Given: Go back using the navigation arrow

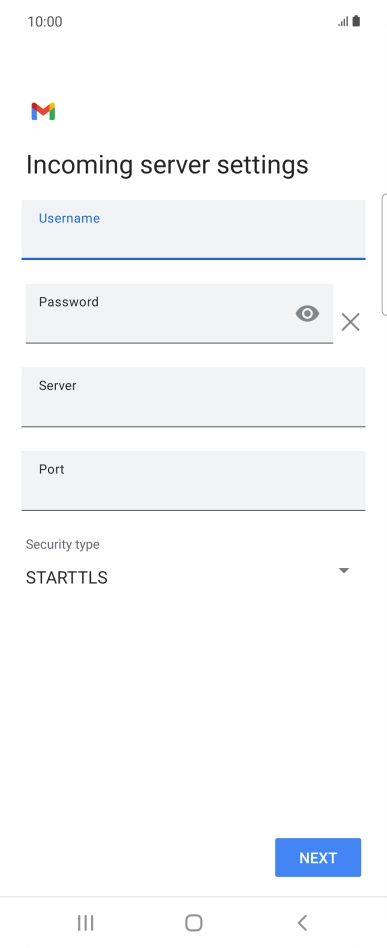Looking at the screenshot, I should click(302, 922).
